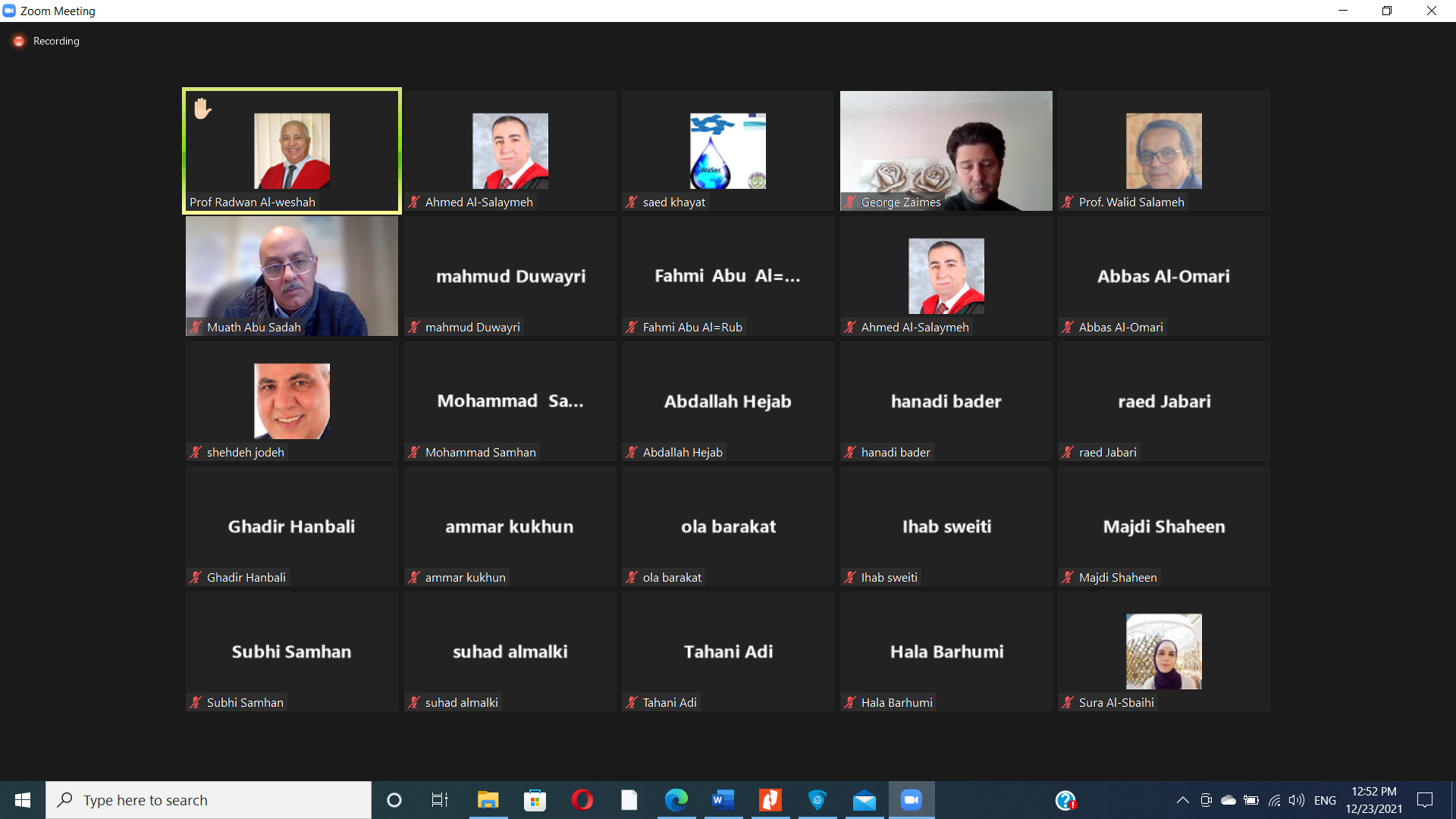The image size is (1456, 819).
Task: Click muted mic icon beside Sura Al-Sbaihi
Action: (x=1068, y=702)
